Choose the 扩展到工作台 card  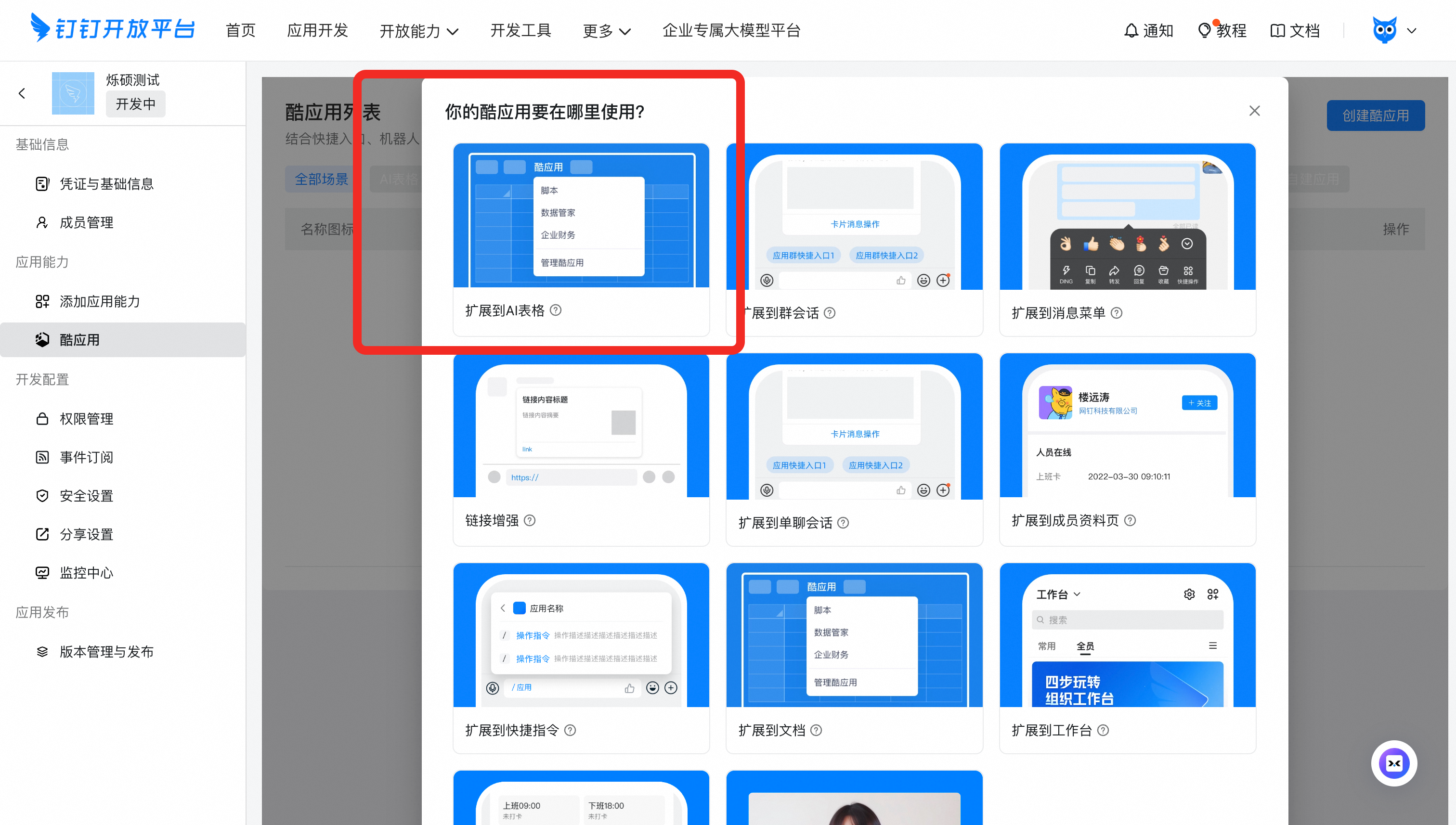(x=1127, y=658)
